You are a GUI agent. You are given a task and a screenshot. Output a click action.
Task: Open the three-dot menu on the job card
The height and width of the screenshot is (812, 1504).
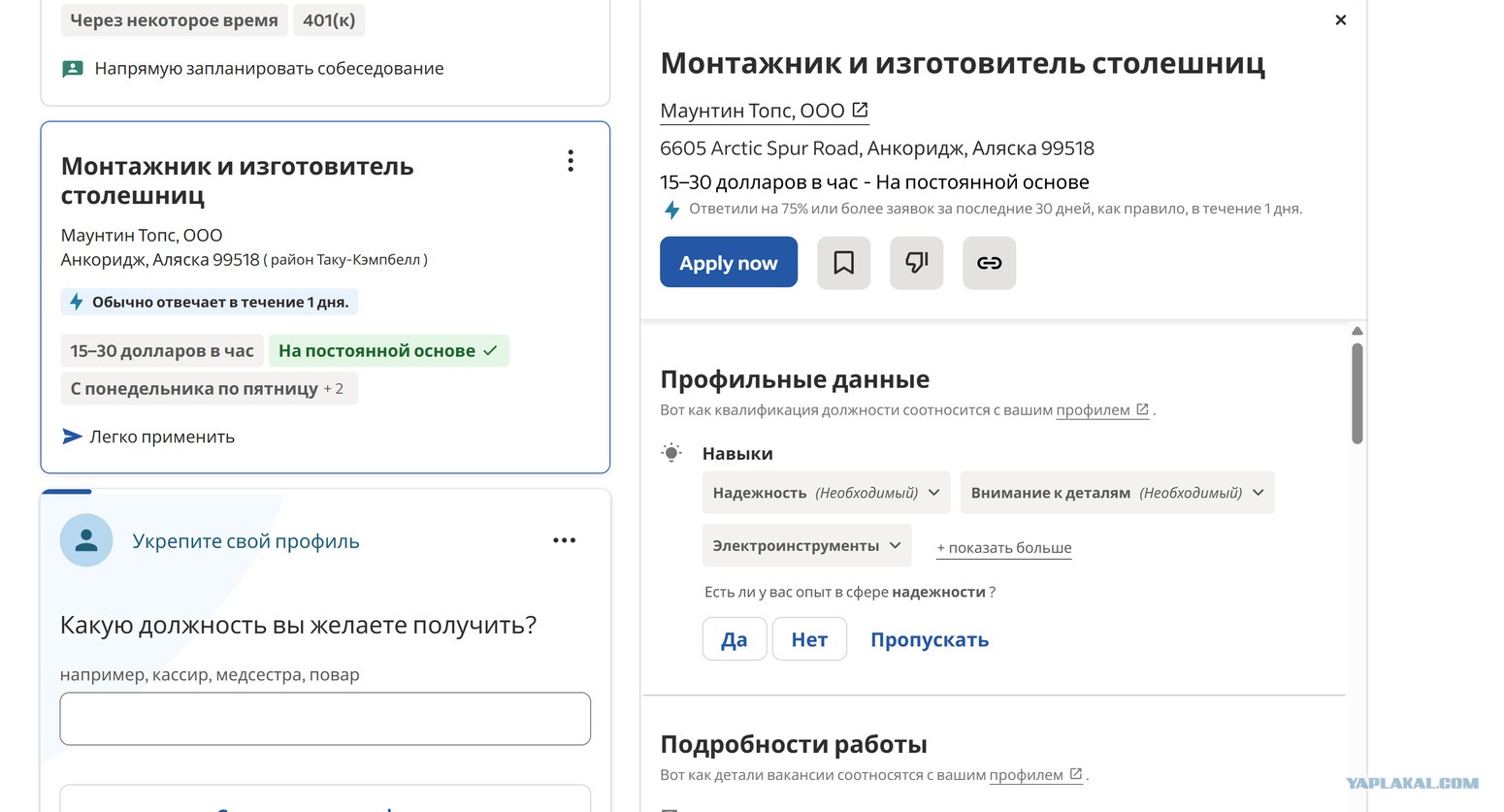click(571, 161)
